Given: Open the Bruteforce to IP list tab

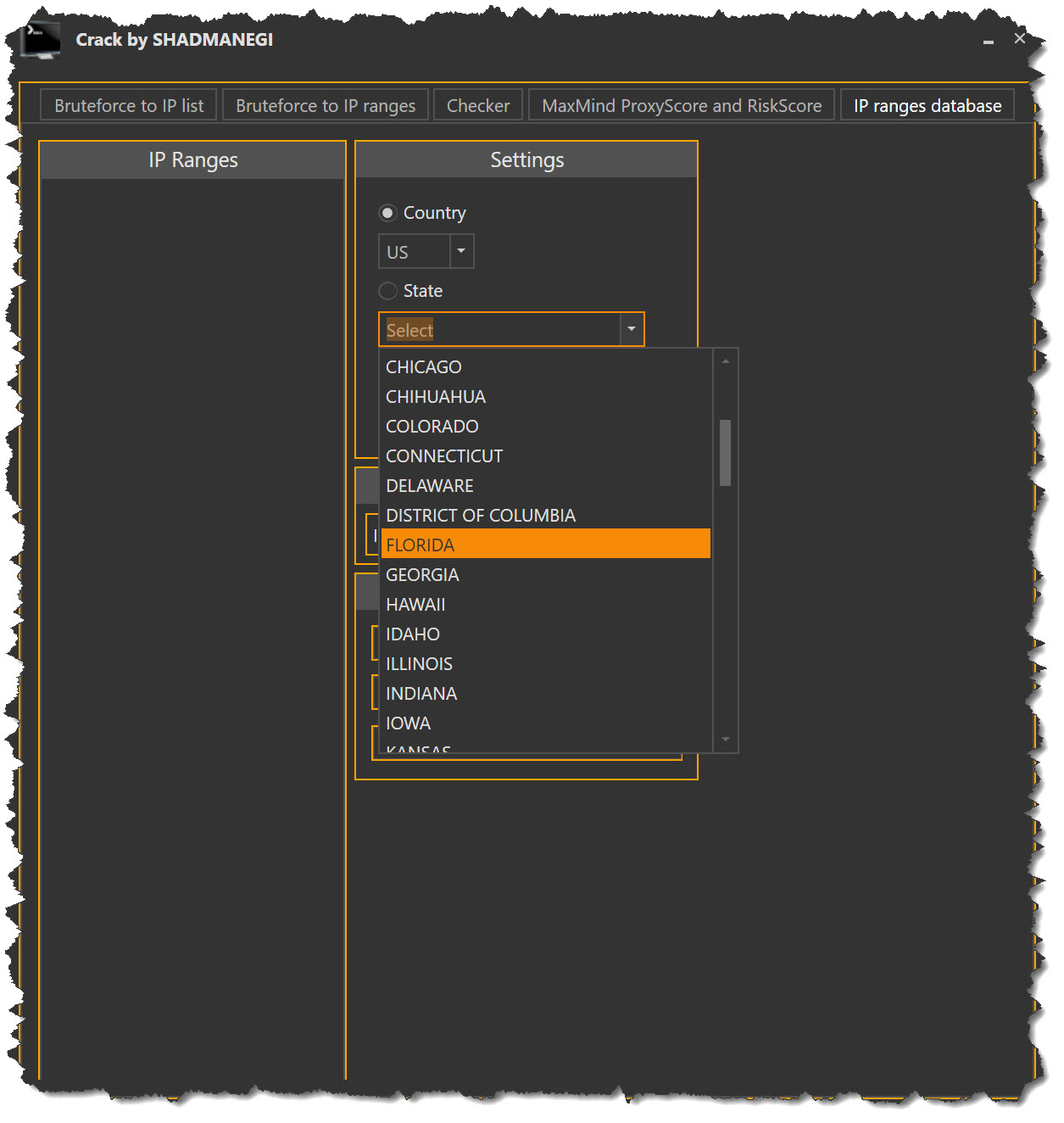Looking at the screenshot, I should pos(128,105).
